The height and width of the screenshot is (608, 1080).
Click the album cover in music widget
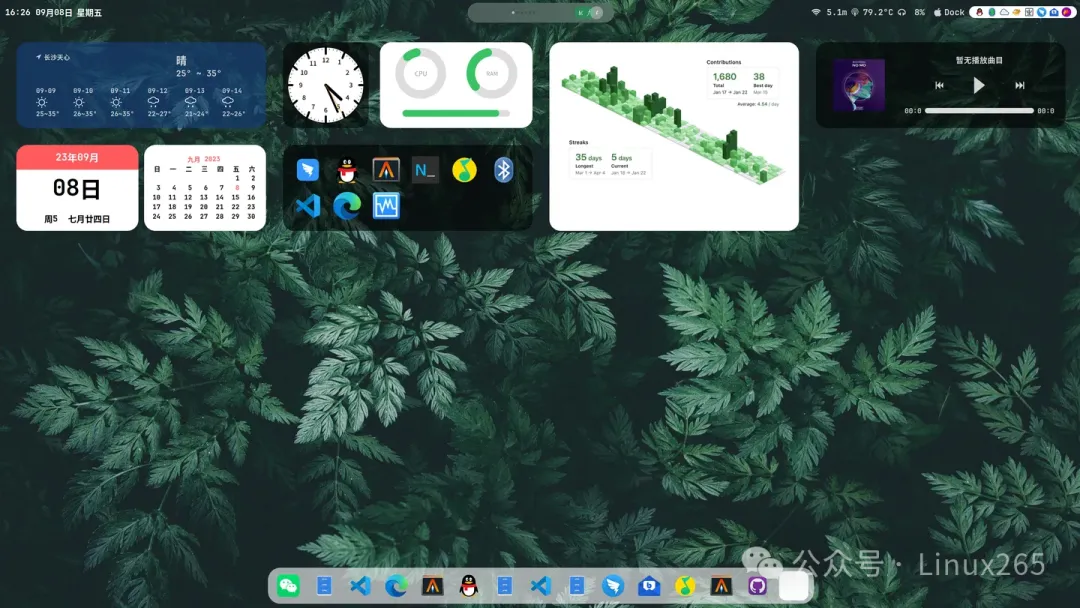coord(859,85)
